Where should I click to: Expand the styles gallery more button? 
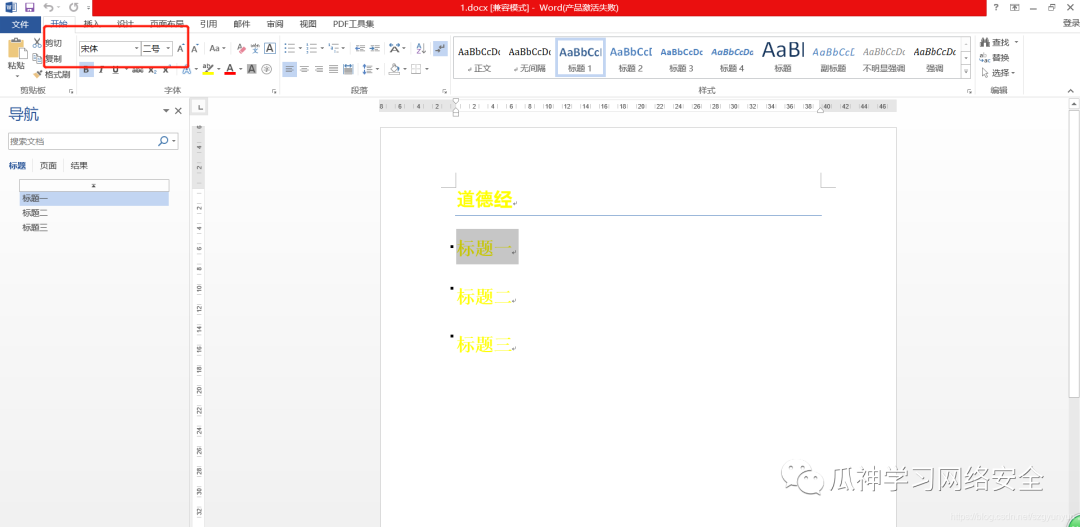[x=966, y=72]
